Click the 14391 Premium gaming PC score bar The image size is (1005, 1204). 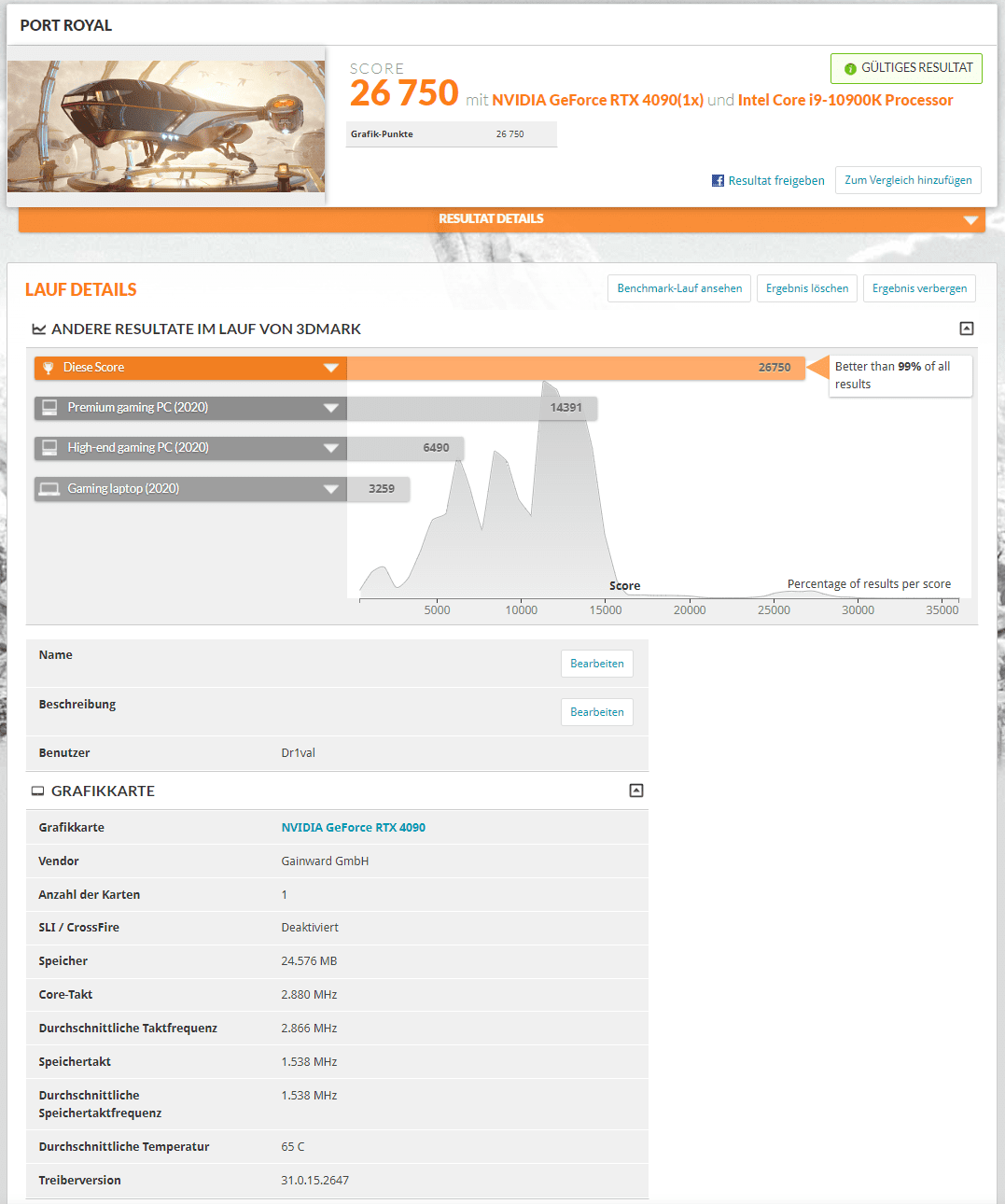click(x=472, y=408)
